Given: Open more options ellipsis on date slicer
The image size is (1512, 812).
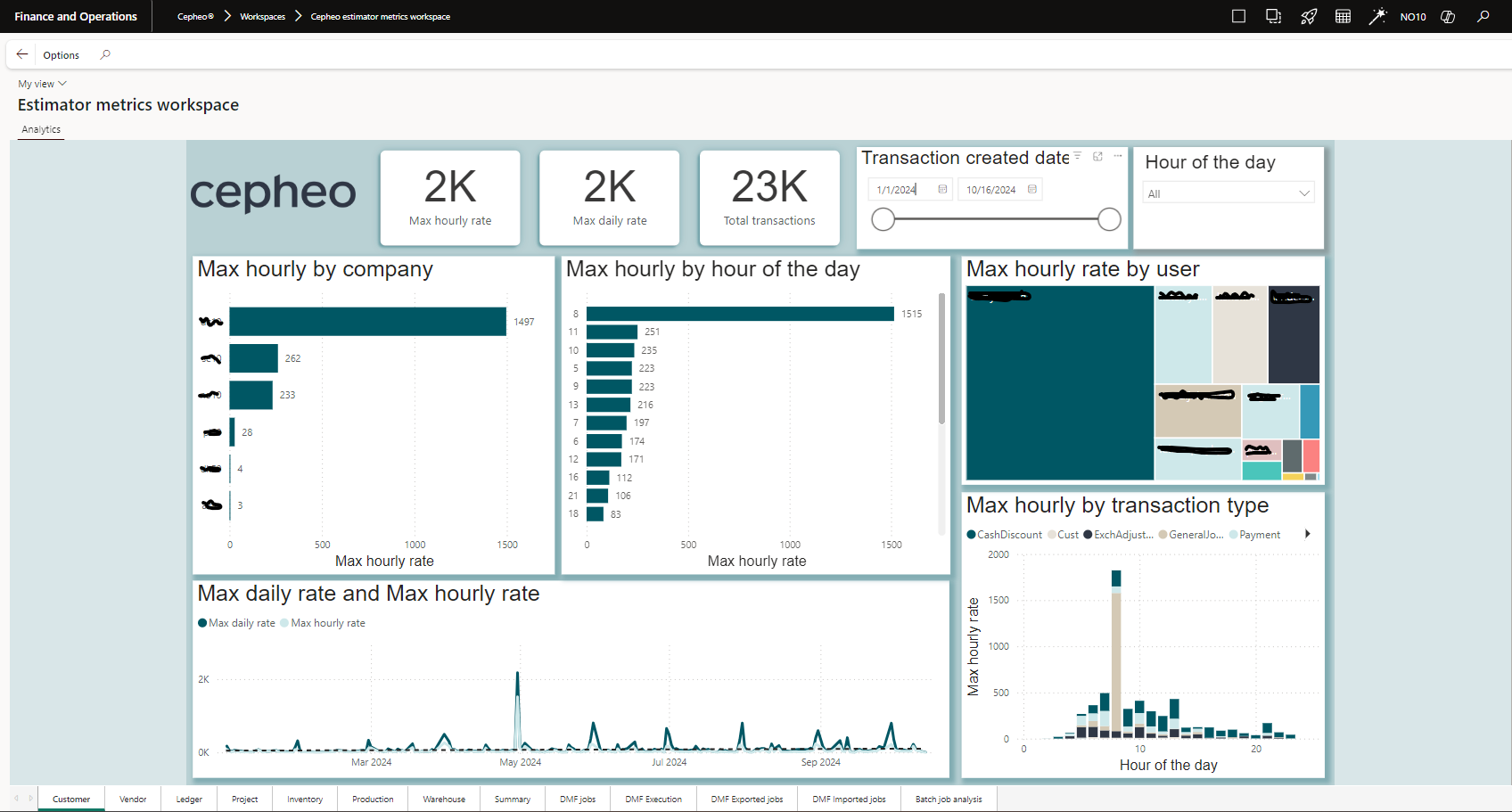Looking at the screenshot, I should (1117, 156).
